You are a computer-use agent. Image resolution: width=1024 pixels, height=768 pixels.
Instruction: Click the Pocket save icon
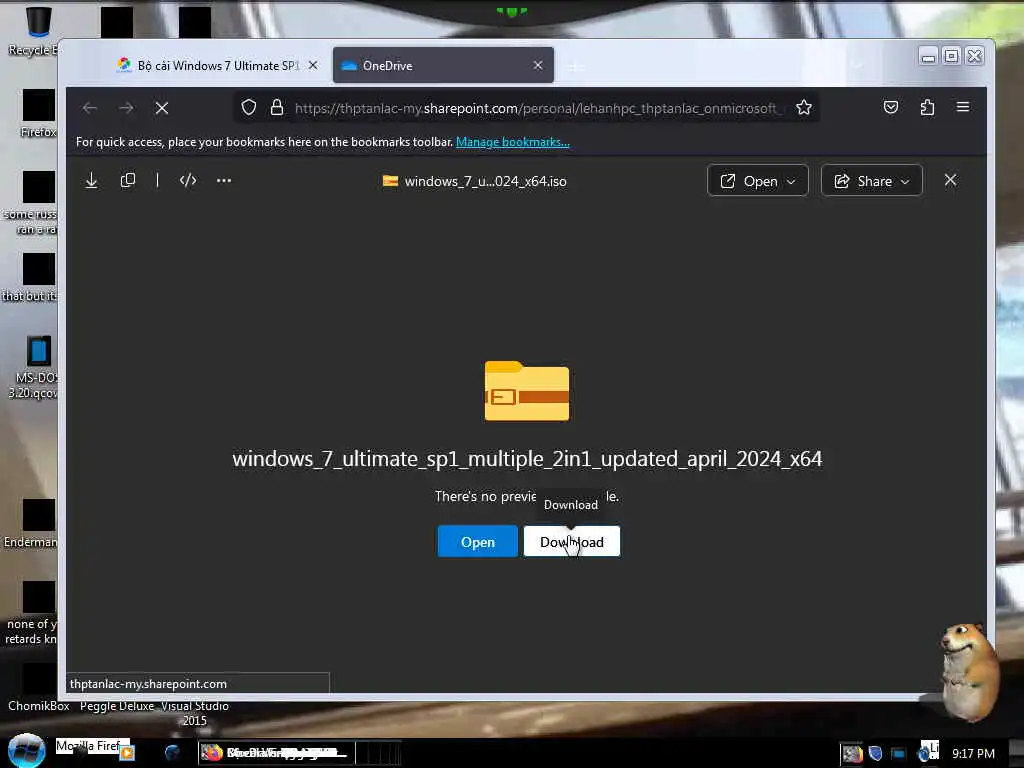click(x=891, y=107)
